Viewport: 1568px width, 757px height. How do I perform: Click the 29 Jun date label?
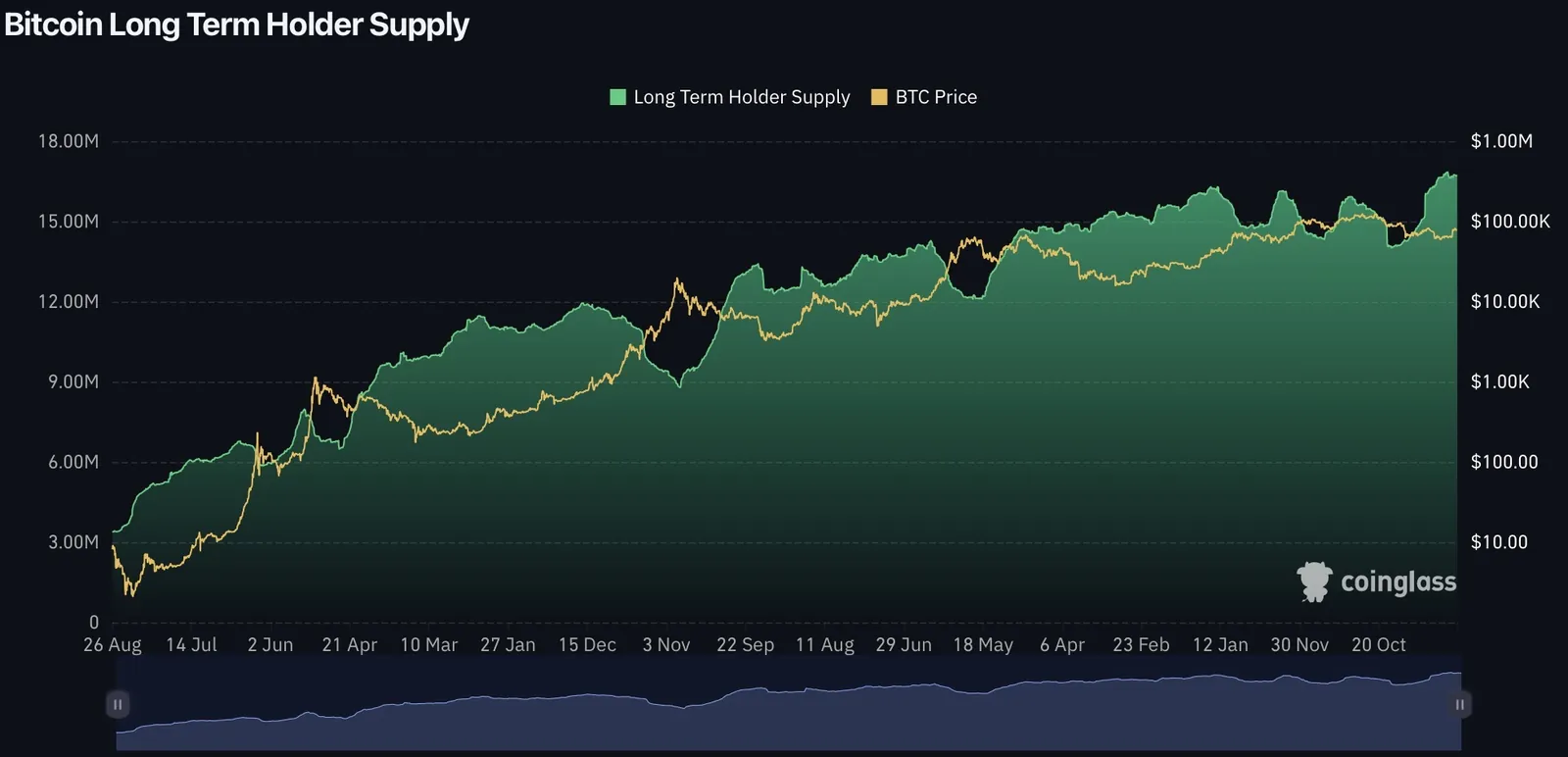coord(904,645)
